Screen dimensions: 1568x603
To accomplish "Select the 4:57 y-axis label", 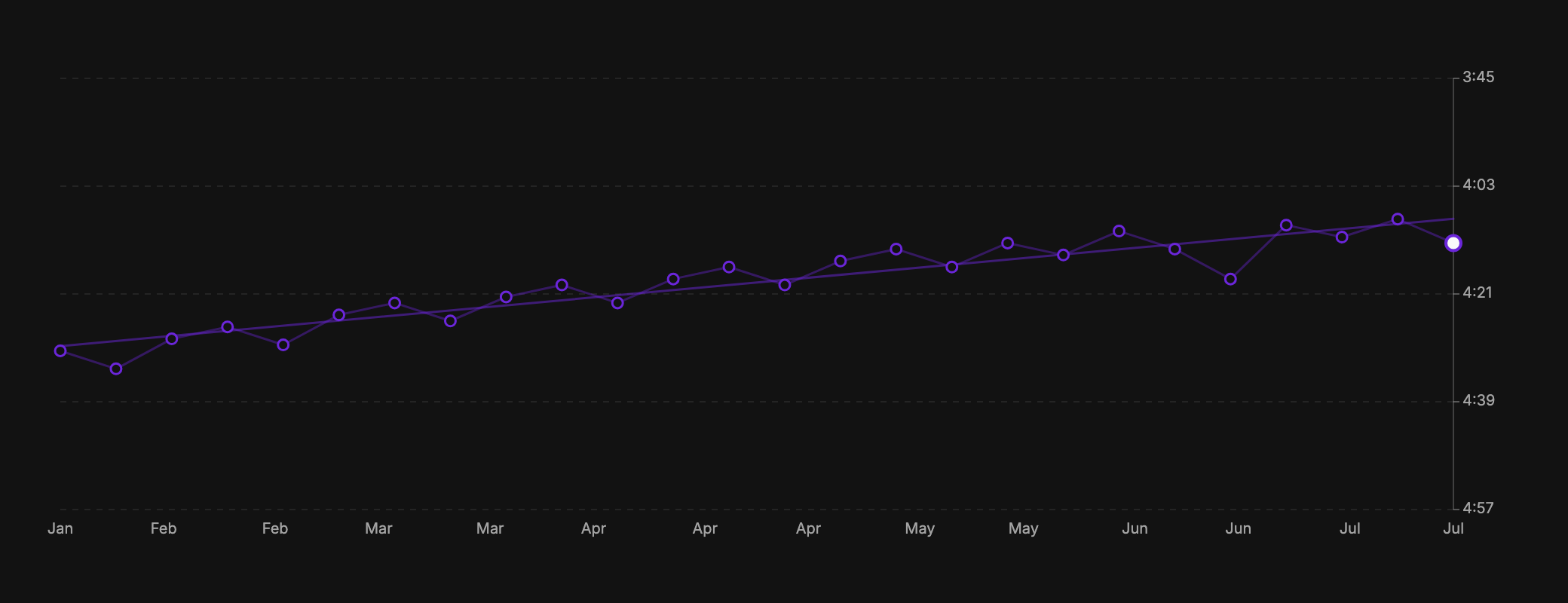I will click(x=1478, y=508).
